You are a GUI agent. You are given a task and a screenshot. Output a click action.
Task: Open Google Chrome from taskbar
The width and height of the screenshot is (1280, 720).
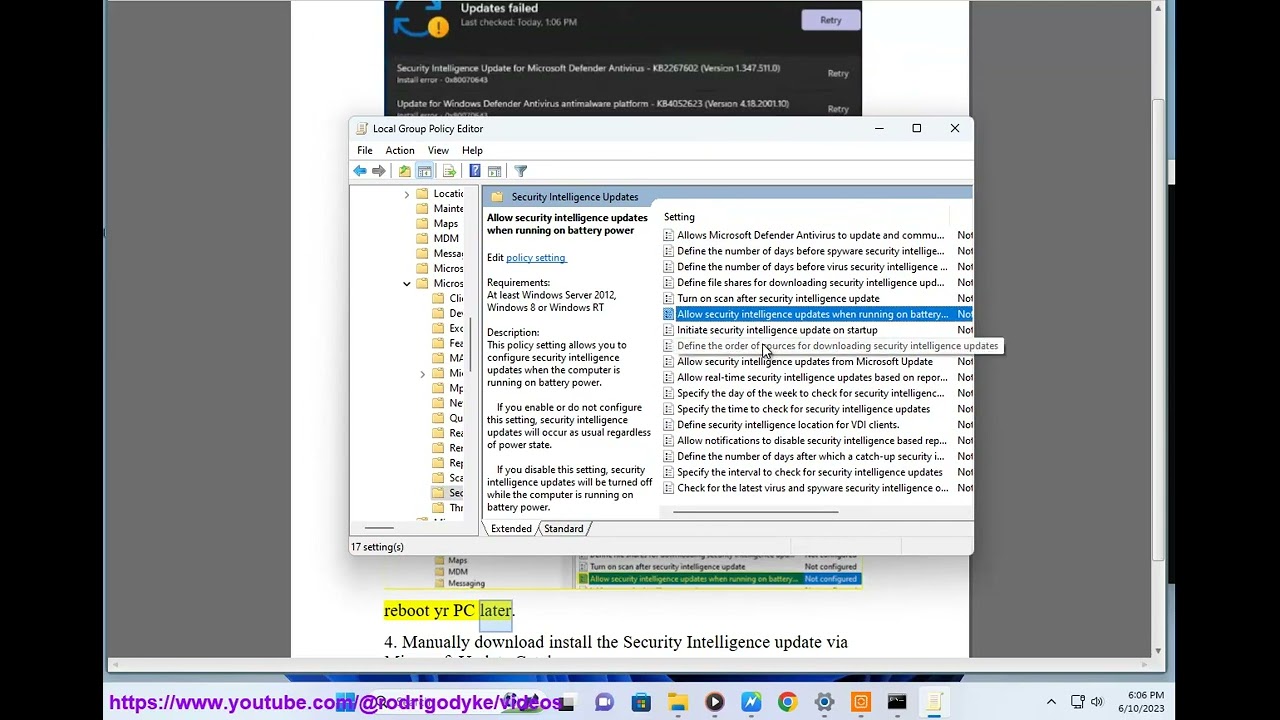787,703
